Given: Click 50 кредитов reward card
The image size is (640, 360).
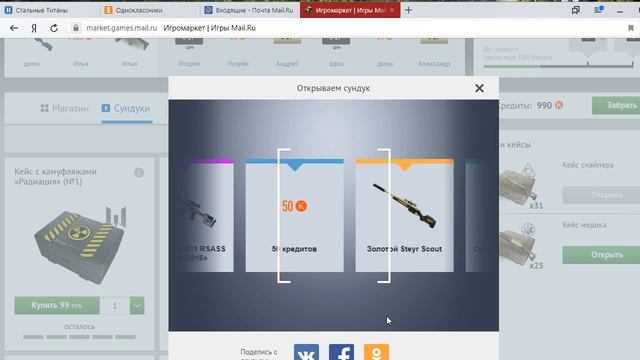Looking at the screenshot, I should [294, 216].
